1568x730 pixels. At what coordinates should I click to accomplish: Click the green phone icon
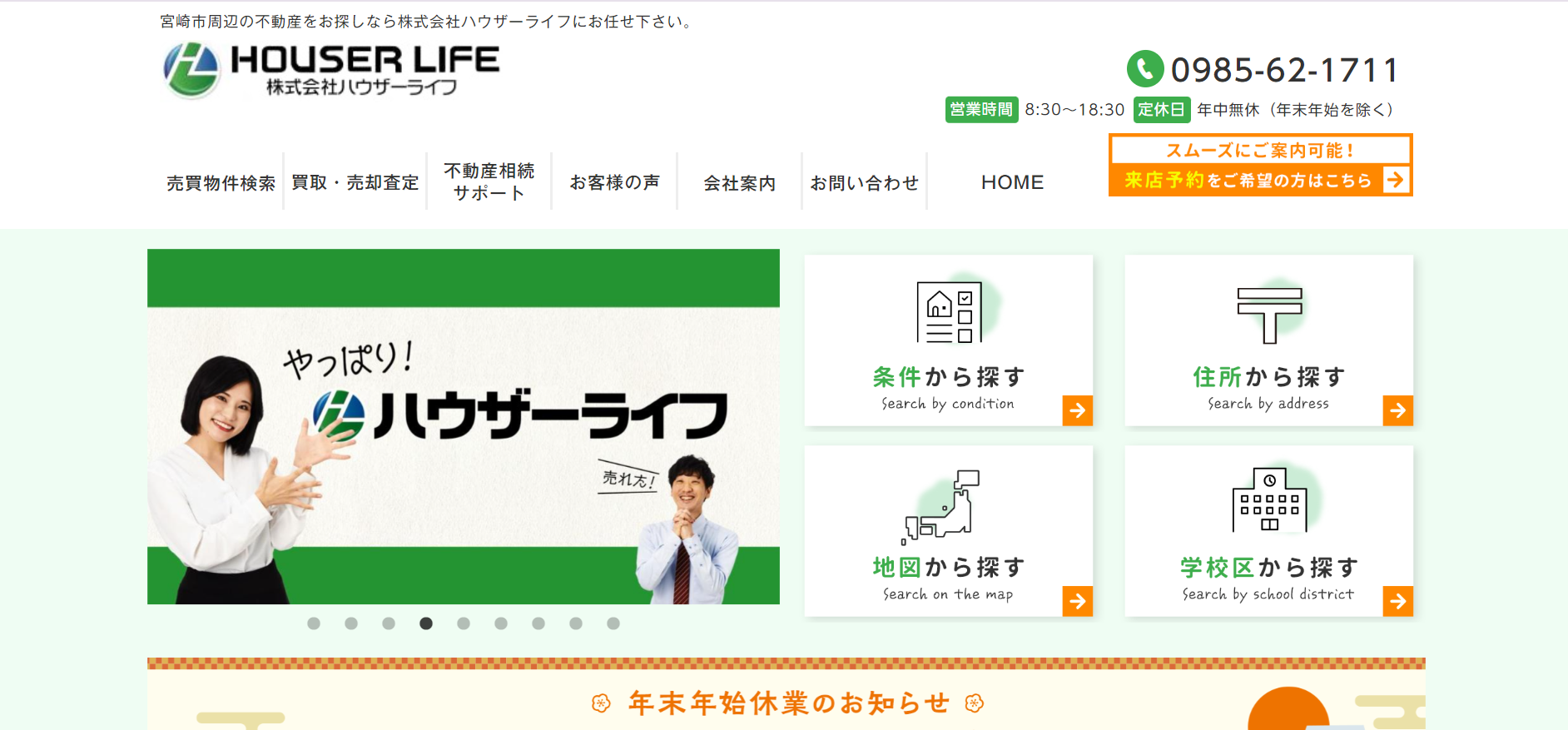tap(1145, 68)
